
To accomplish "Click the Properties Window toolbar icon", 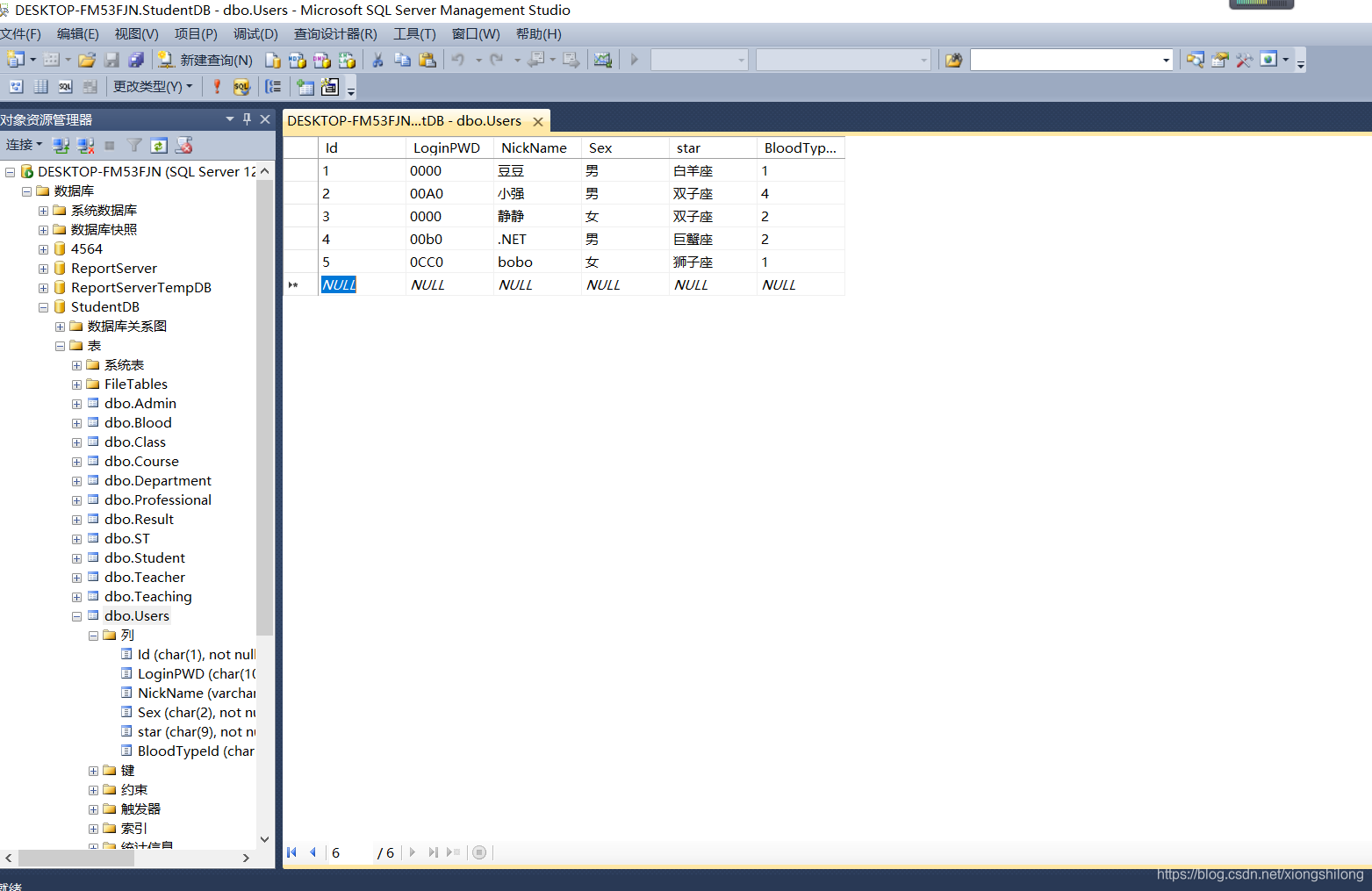I will click(x=1220, y=60).
